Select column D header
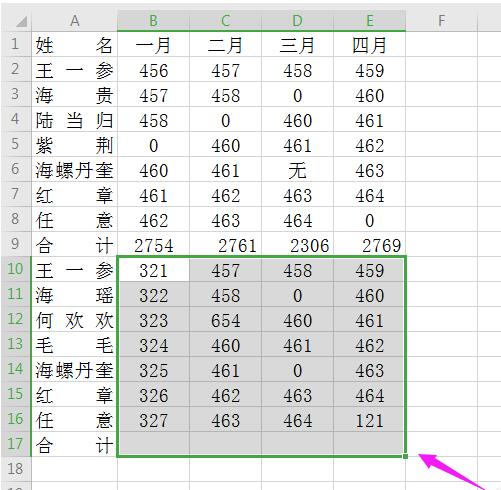 (x=297, y=21)
